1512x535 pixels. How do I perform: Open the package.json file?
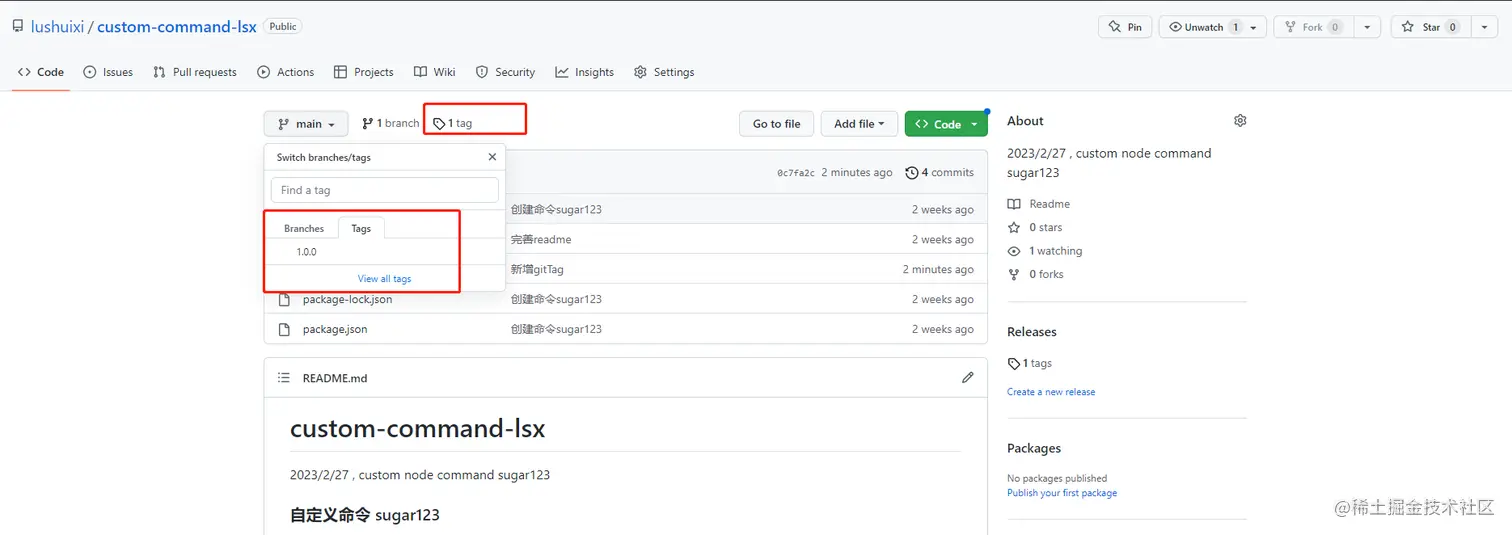pyautogui.click(x=335, y=329)
